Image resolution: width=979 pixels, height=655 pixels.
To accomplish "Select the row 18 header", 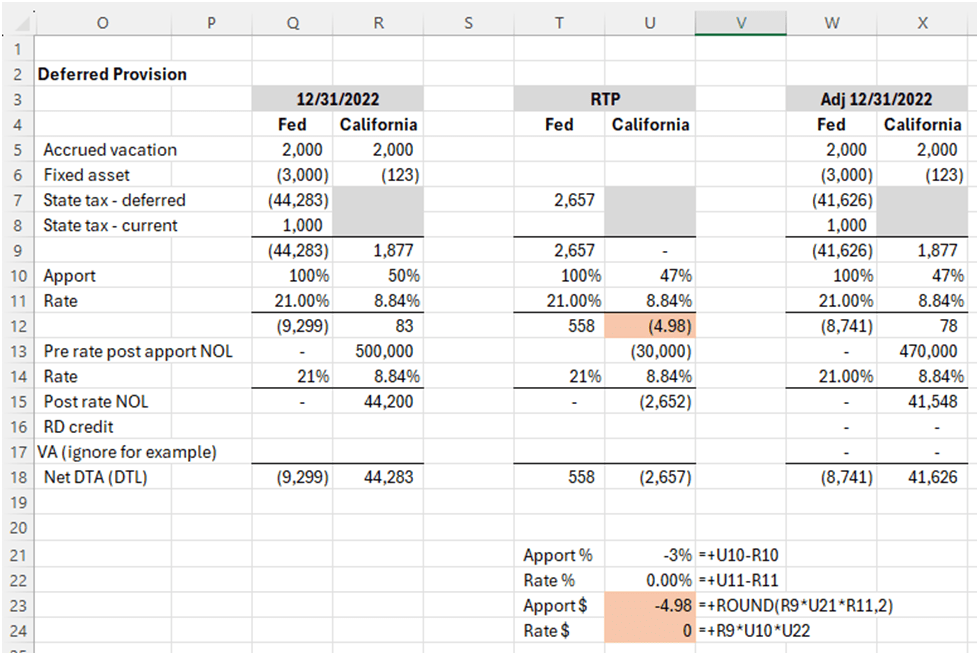I will pyautogui.click(x=17, y=477).
